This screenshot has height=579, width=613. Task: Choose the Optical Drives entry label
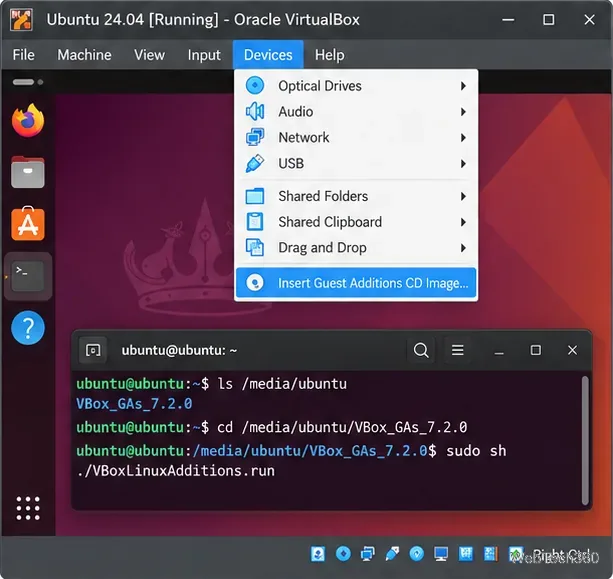320,86
